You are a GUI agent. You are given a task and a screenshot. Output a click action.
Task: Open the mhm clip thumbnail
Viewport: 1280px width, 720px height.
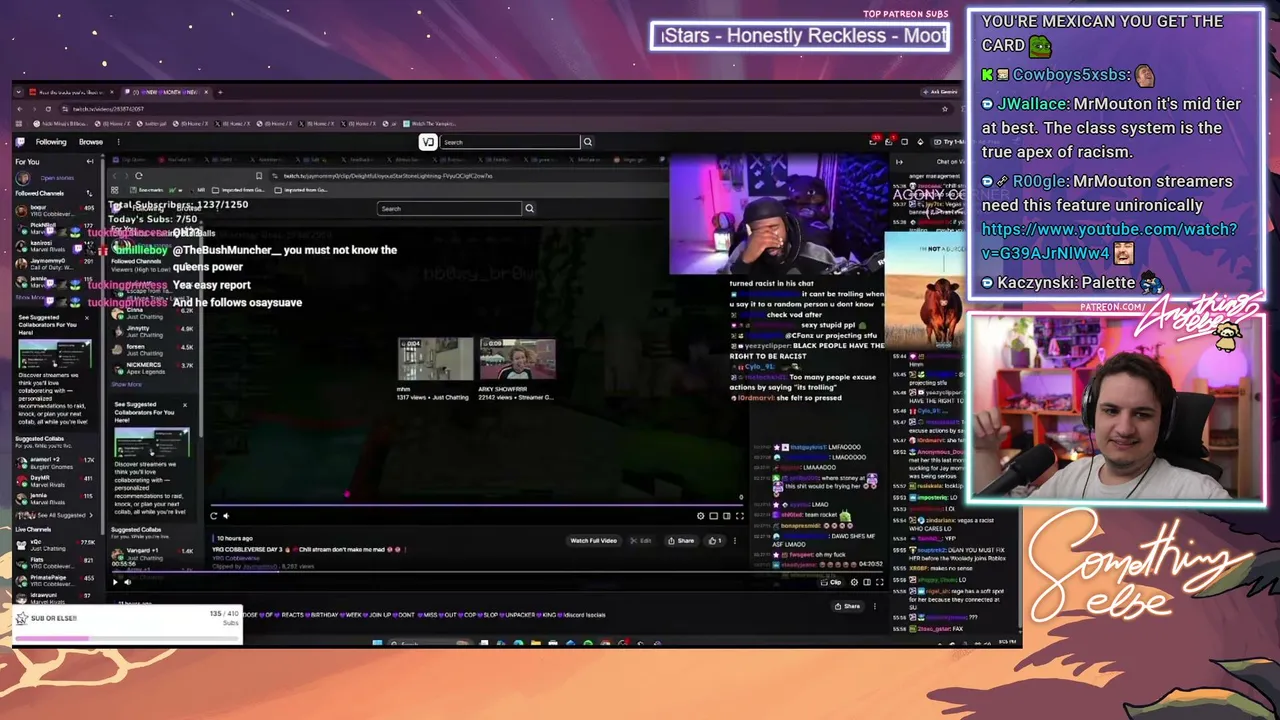click(x=436, y=360)
